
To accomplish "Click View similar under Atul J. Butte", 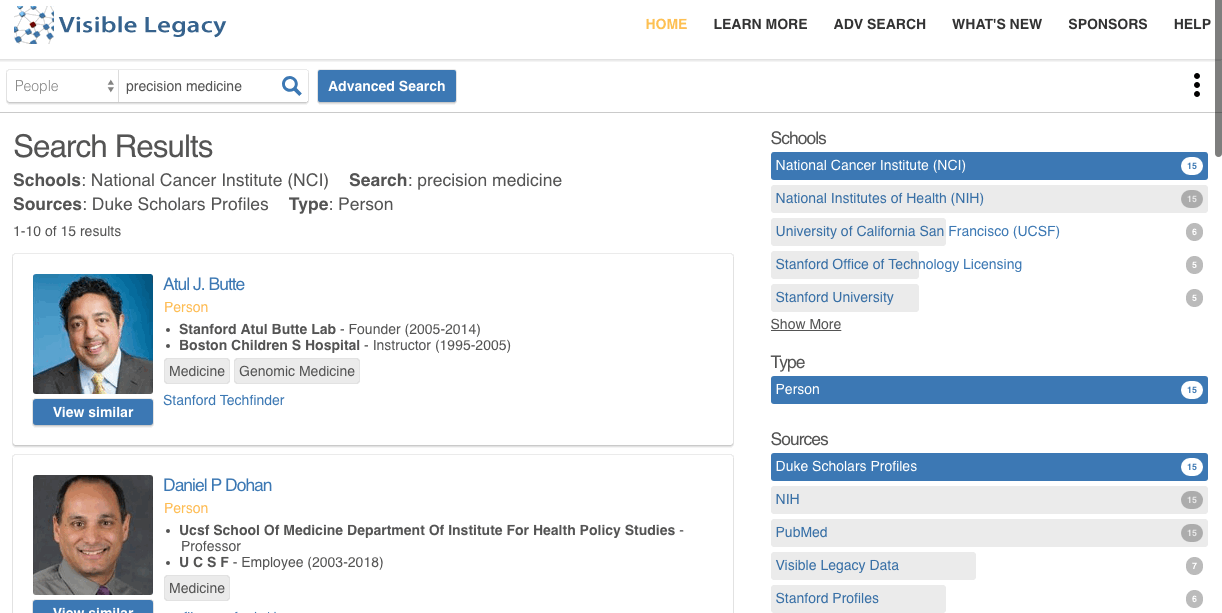I will tap(93, 412).
